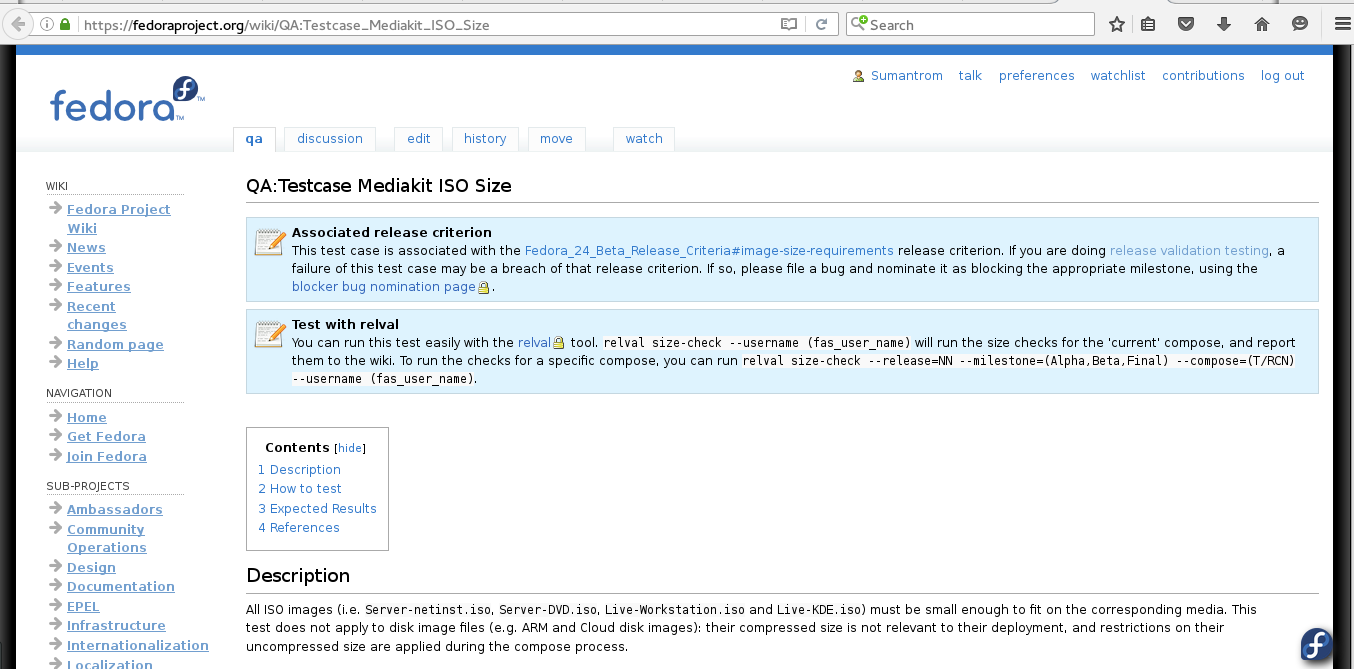Screen dimensions: 1354x669
Task: Click the Sumantrom user avatar icon
Action: [x=858, y=76]
